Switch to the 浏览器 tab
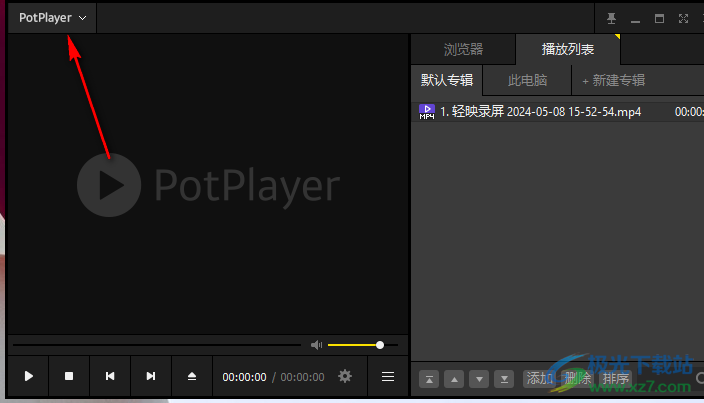The width and height of the screenshot is (704, 403). coord(463,49)
